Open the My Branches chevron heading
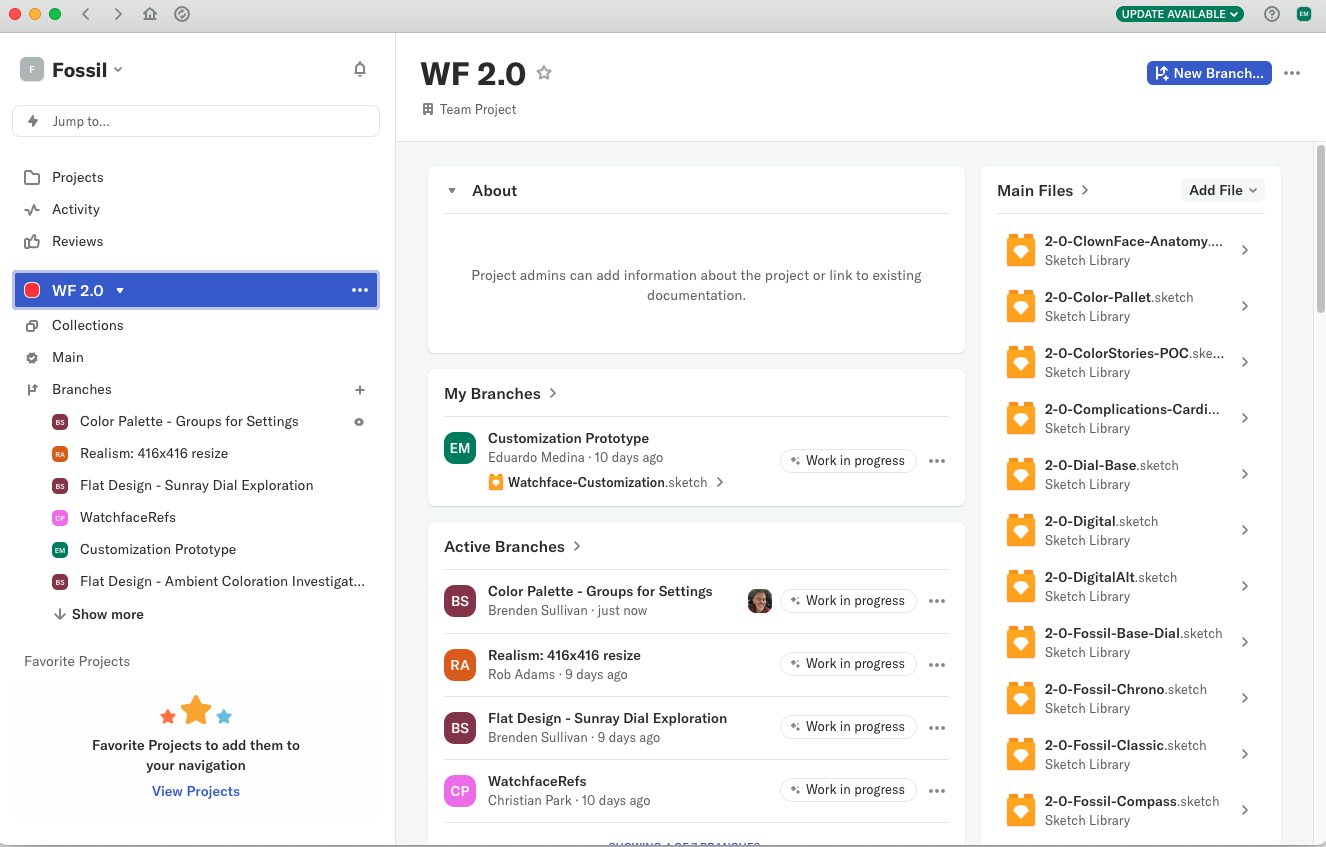Screen dimensions: 1326x847 click(x=501, y=394)
